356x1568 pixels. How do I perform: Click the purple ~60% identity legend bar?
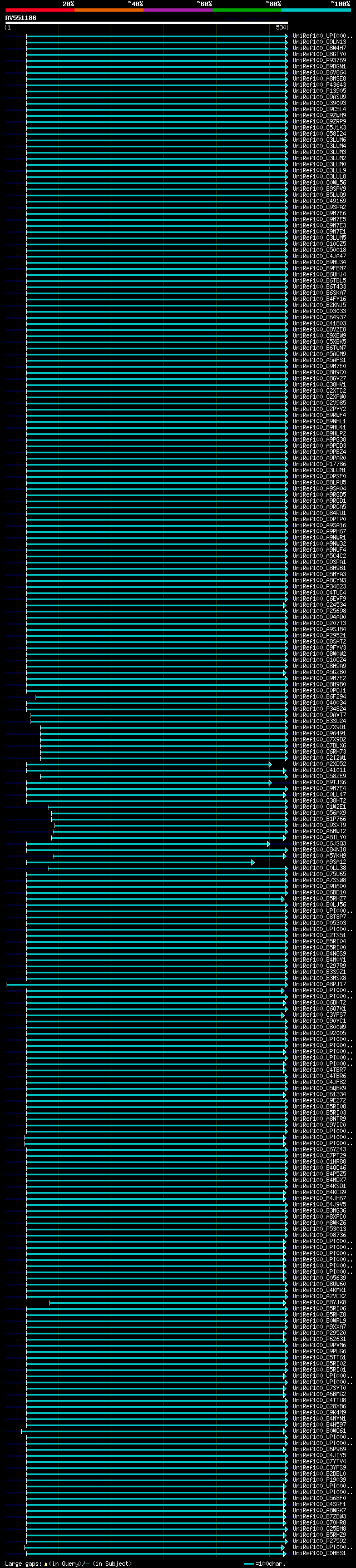click(177, 10)
